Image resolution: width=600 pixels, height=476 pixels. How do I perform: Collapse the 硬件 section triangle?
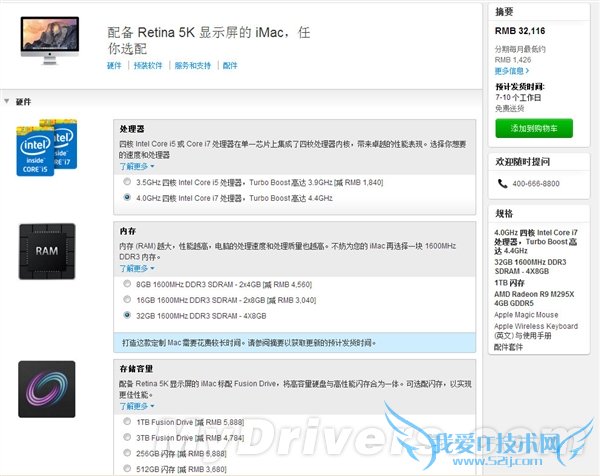[7, 101]
